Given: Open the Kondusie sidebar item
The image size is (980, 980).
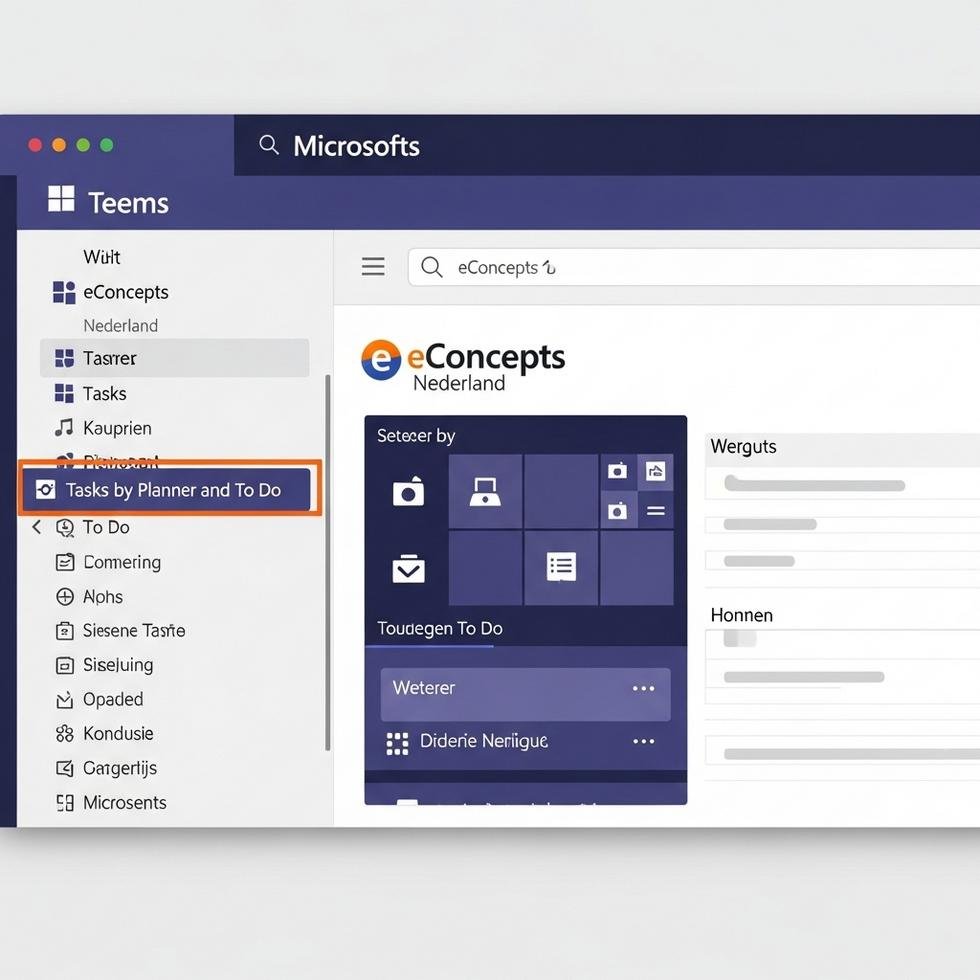Looking at the screenshot, I should (118, 733).
